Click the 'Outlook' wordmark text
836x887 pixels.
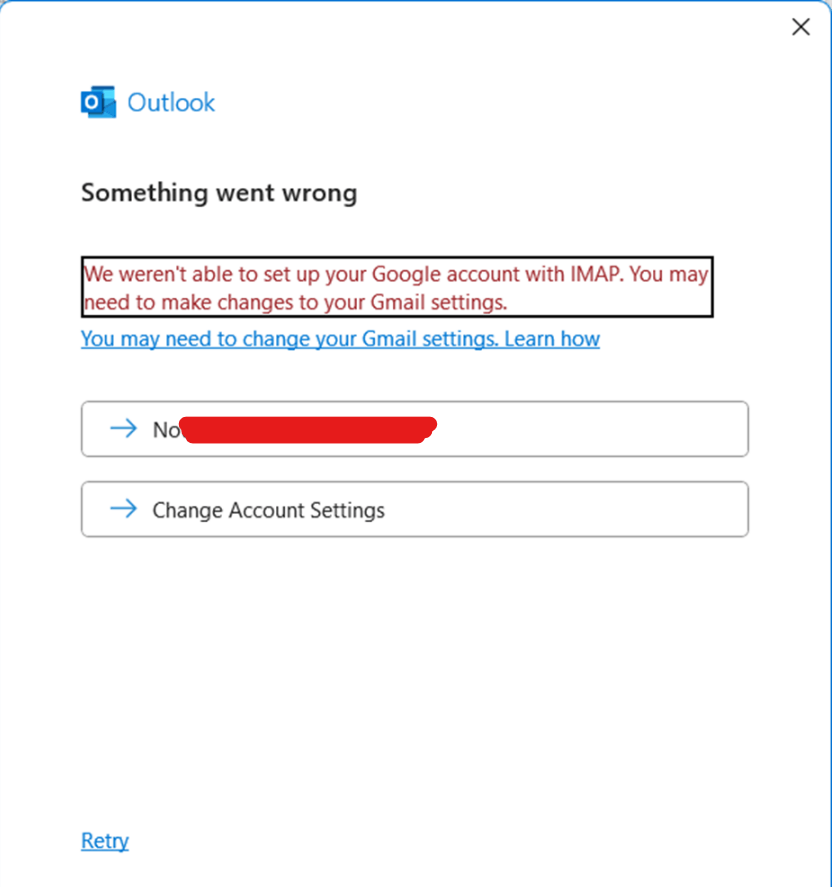[x=171, y=103]
